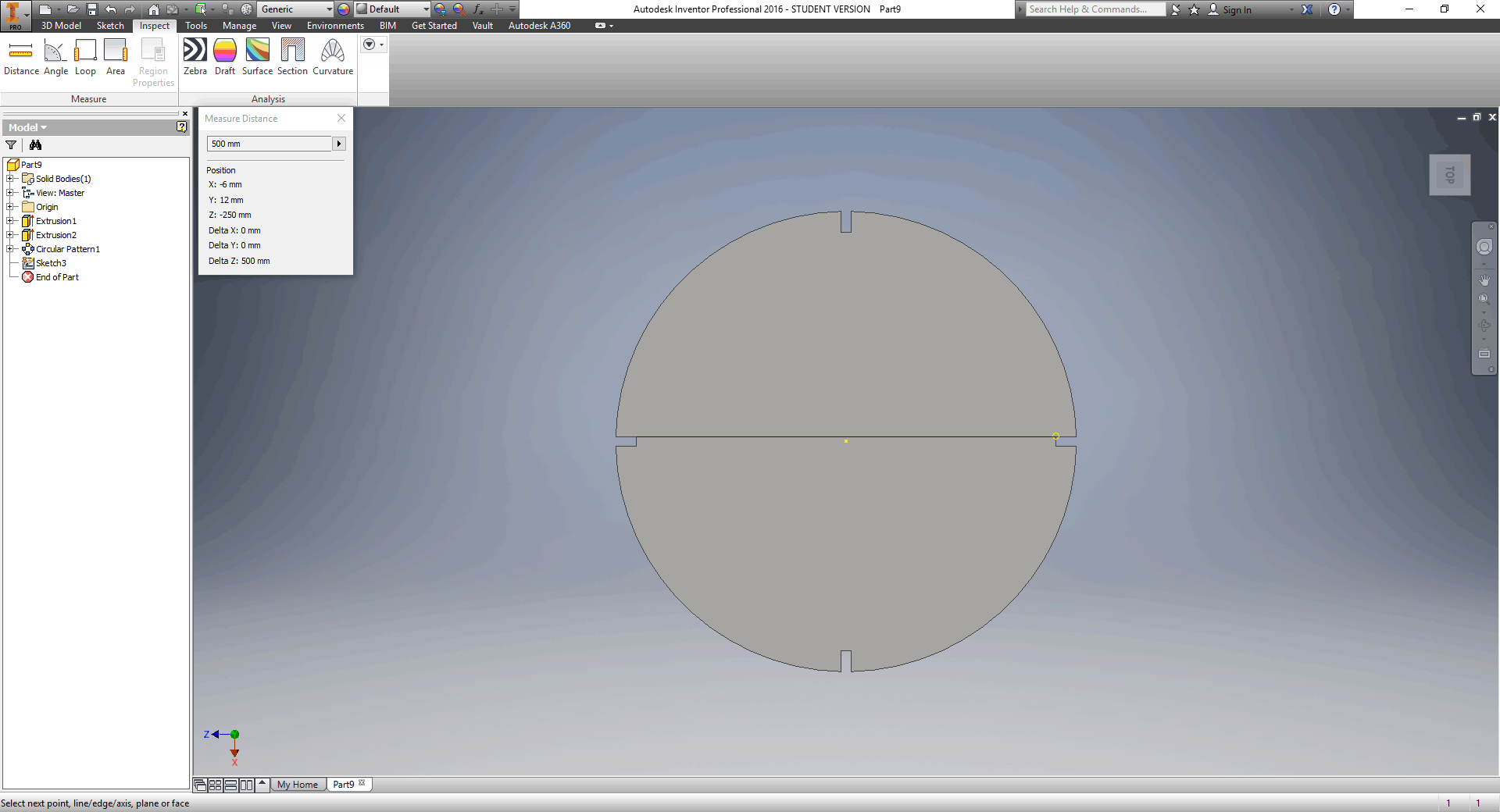Switch to the Tools ribbon tab

tap(196, 26)
